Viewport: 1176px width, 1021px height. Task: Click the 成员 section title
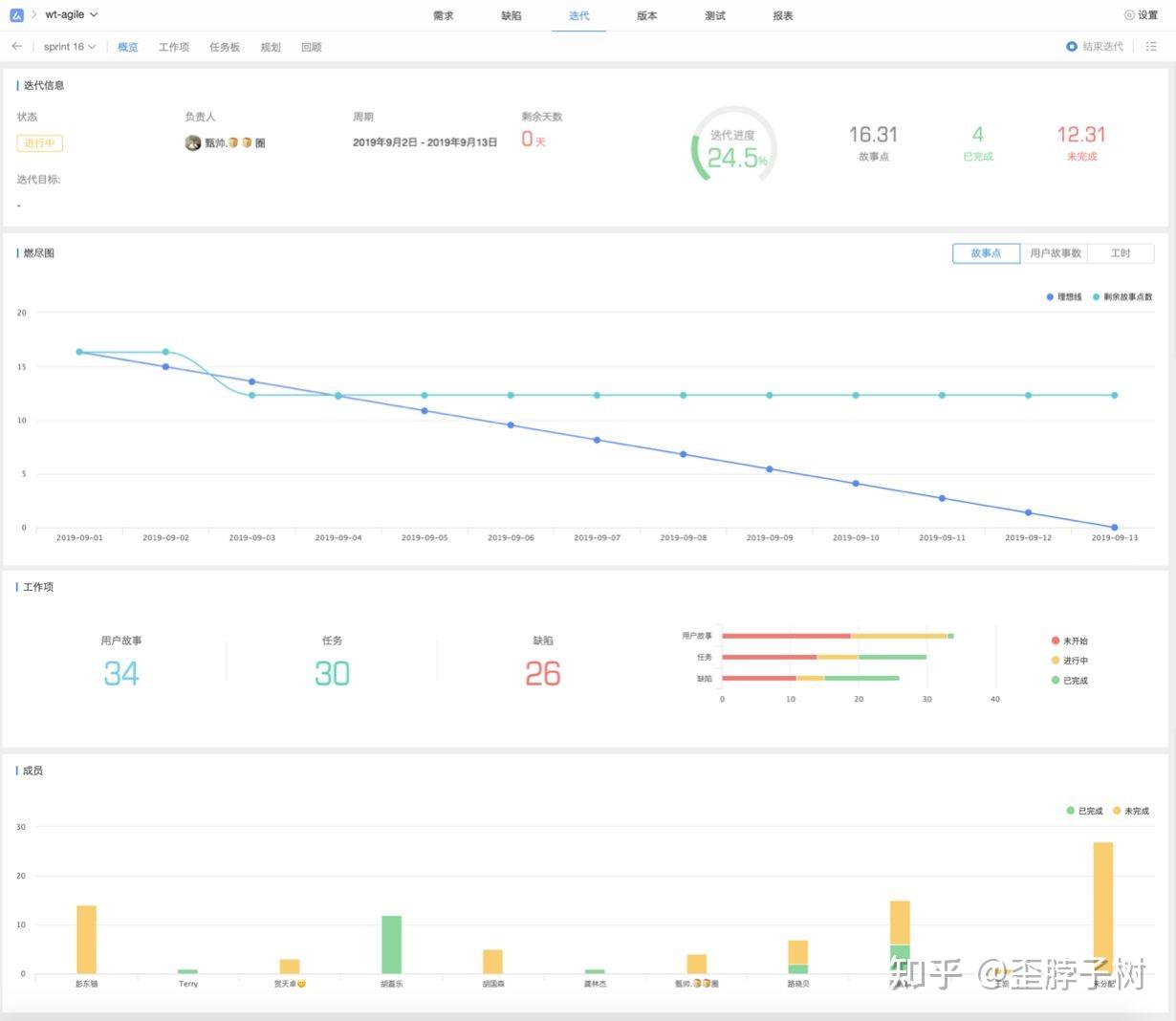pyautogui.click(x=33, y=771)
